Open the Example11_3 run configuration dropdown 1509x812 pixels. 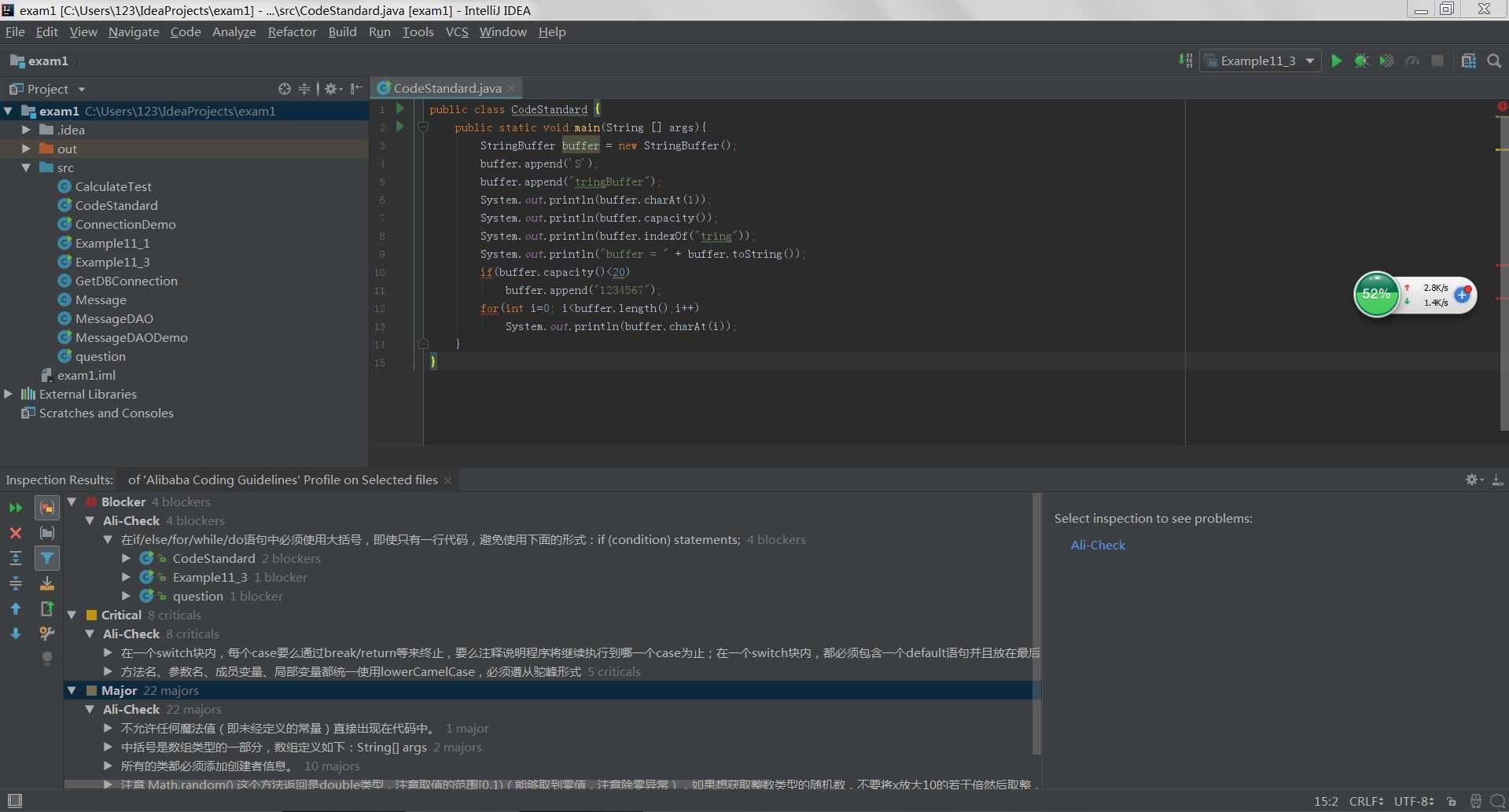[1260, 61]
